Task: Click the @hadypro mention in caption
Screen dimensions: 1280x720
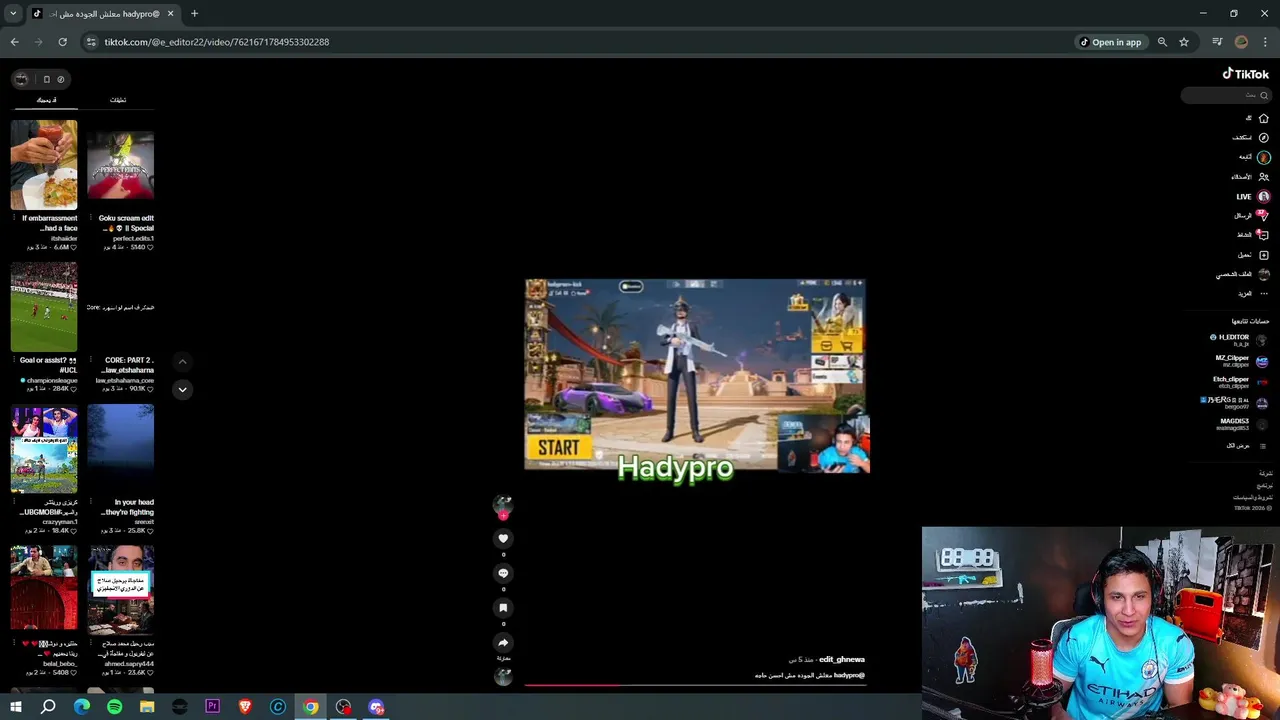Action: (849, 676)
